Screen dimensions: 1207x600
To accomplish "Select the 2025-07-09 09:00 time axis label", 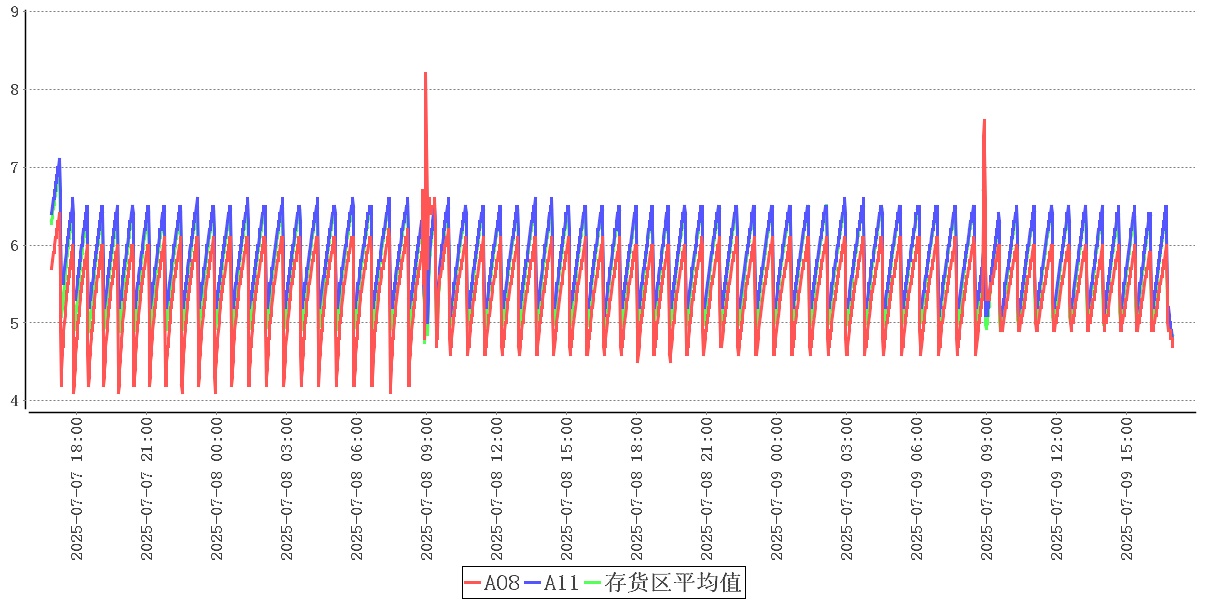I will 987,489.
